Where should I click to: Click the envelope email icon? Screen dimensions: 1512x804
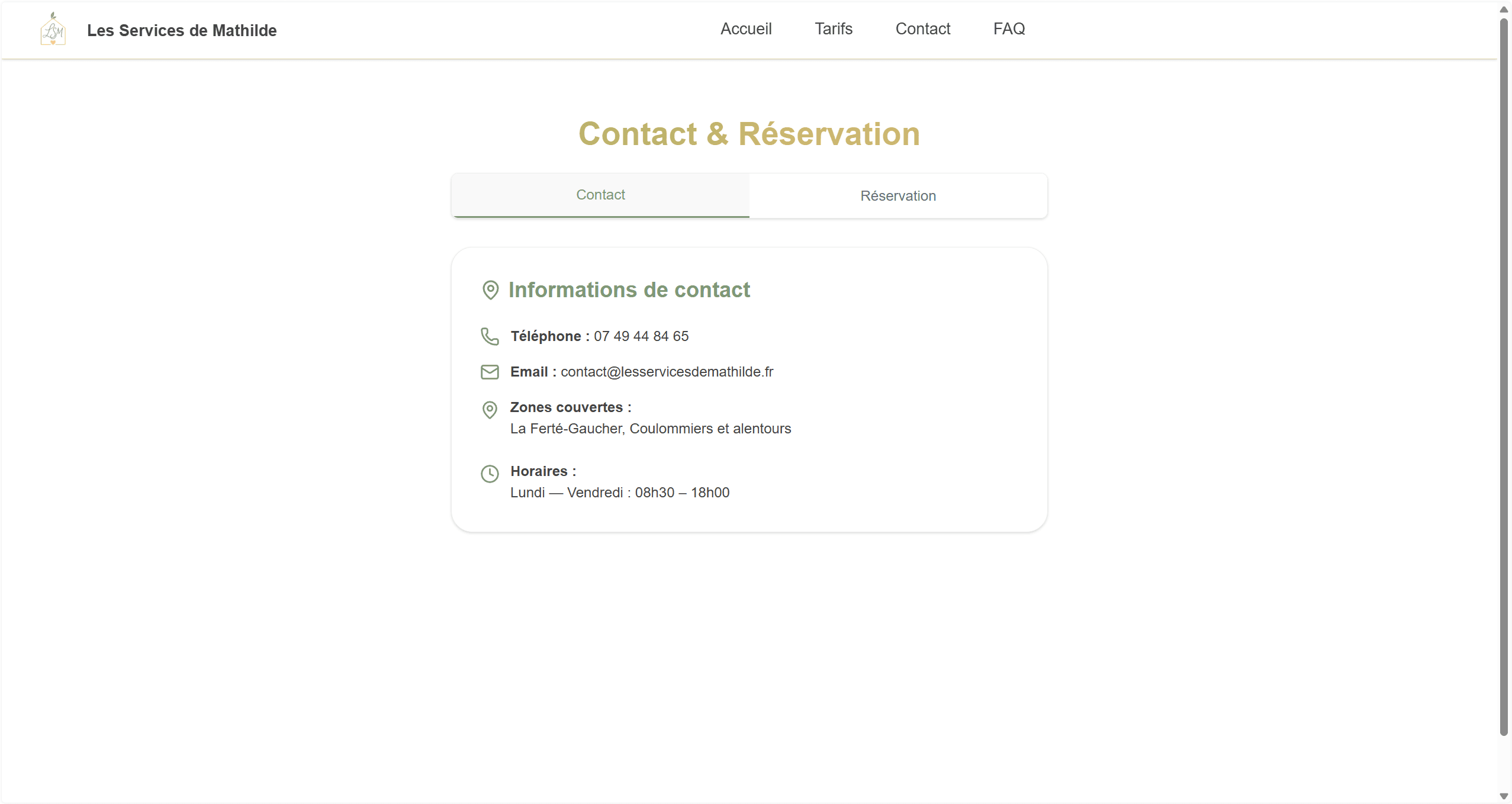pos(490,372)
